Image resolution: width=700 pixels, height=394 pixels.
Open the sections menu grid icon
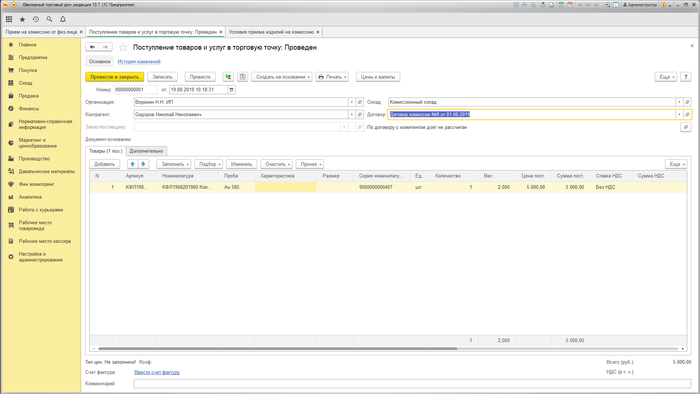[9, 19]
